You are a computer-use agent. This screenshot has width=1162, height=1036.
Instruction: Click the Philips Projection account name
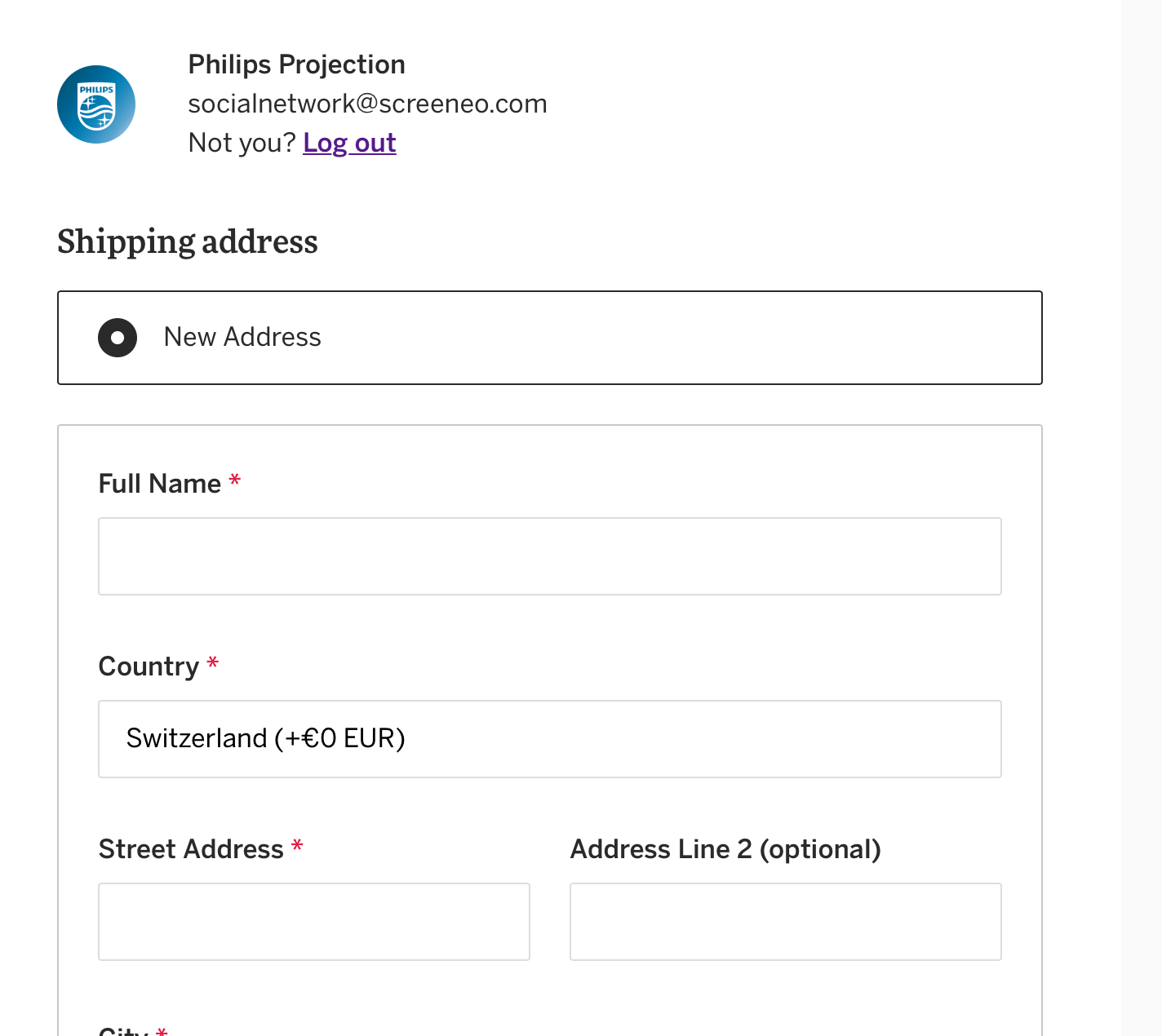pos(296,64)
